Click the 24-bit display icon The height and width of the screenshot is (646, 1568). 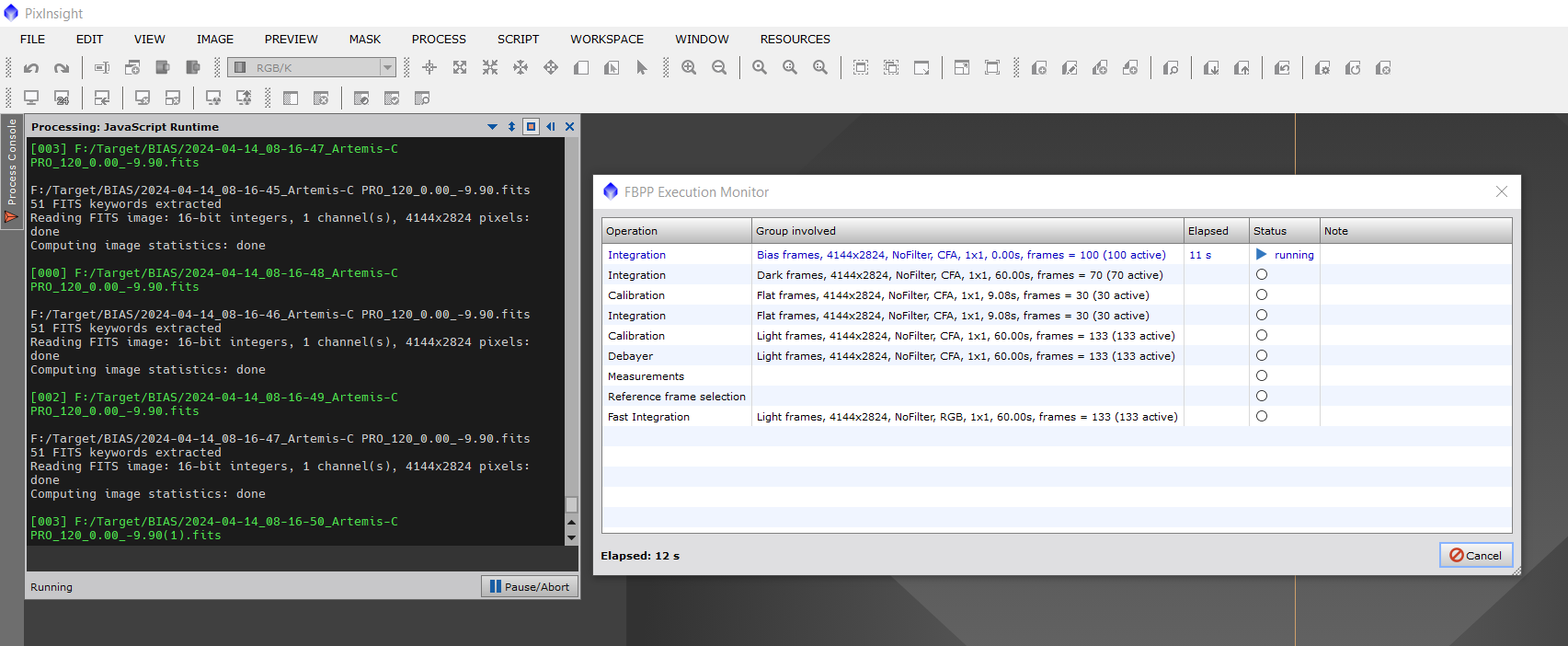(x=62, y=98)
